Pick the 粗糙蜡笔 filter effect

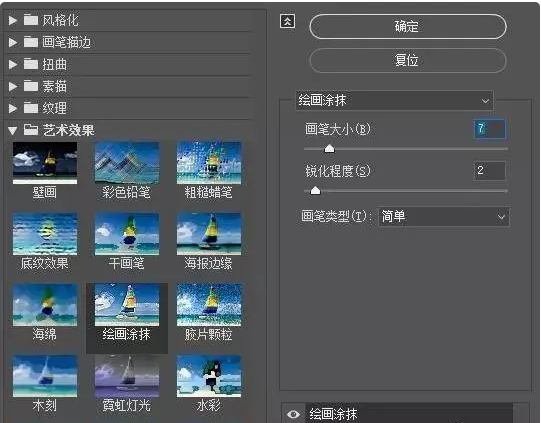[209, 163]
